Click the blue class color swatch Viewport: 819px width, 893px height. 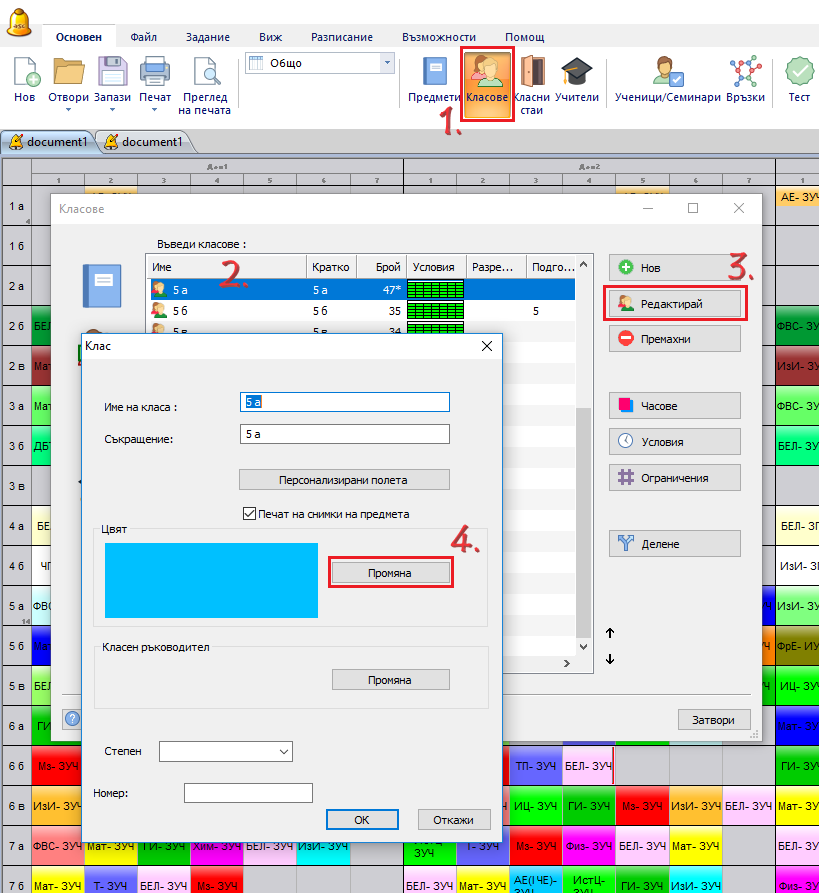[211, 581]
